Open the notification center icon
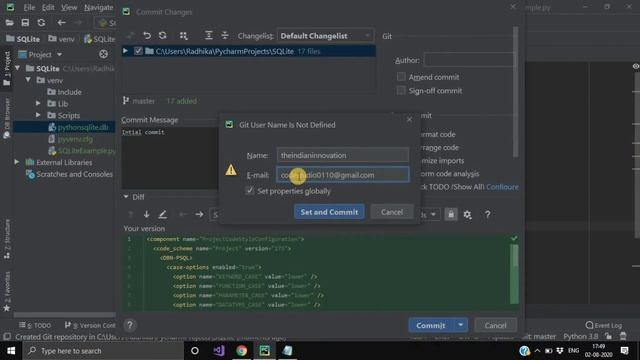 (624, 351)
